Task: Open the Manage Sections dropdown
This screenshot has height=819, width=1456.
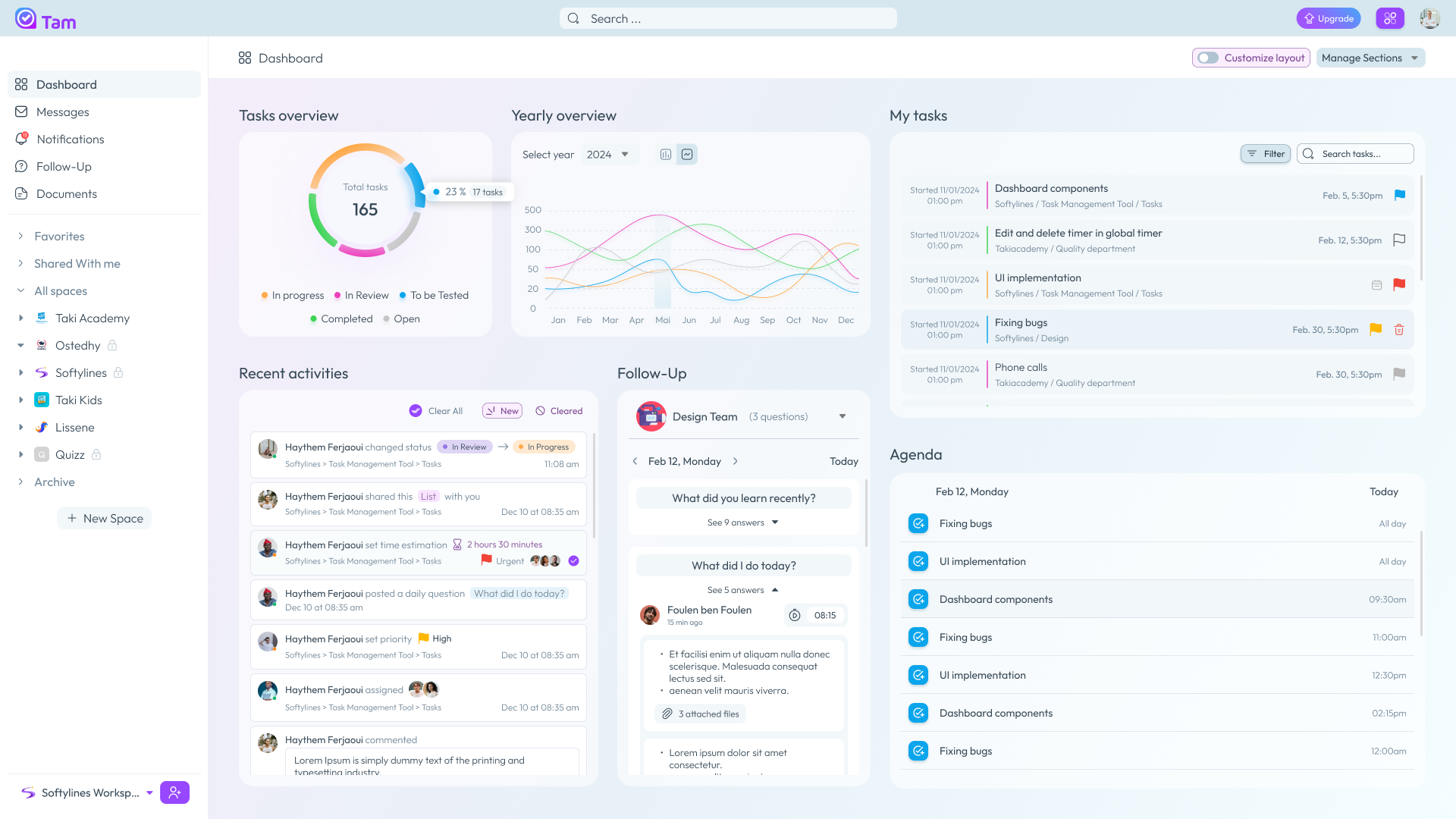Action: [1370, 58]
